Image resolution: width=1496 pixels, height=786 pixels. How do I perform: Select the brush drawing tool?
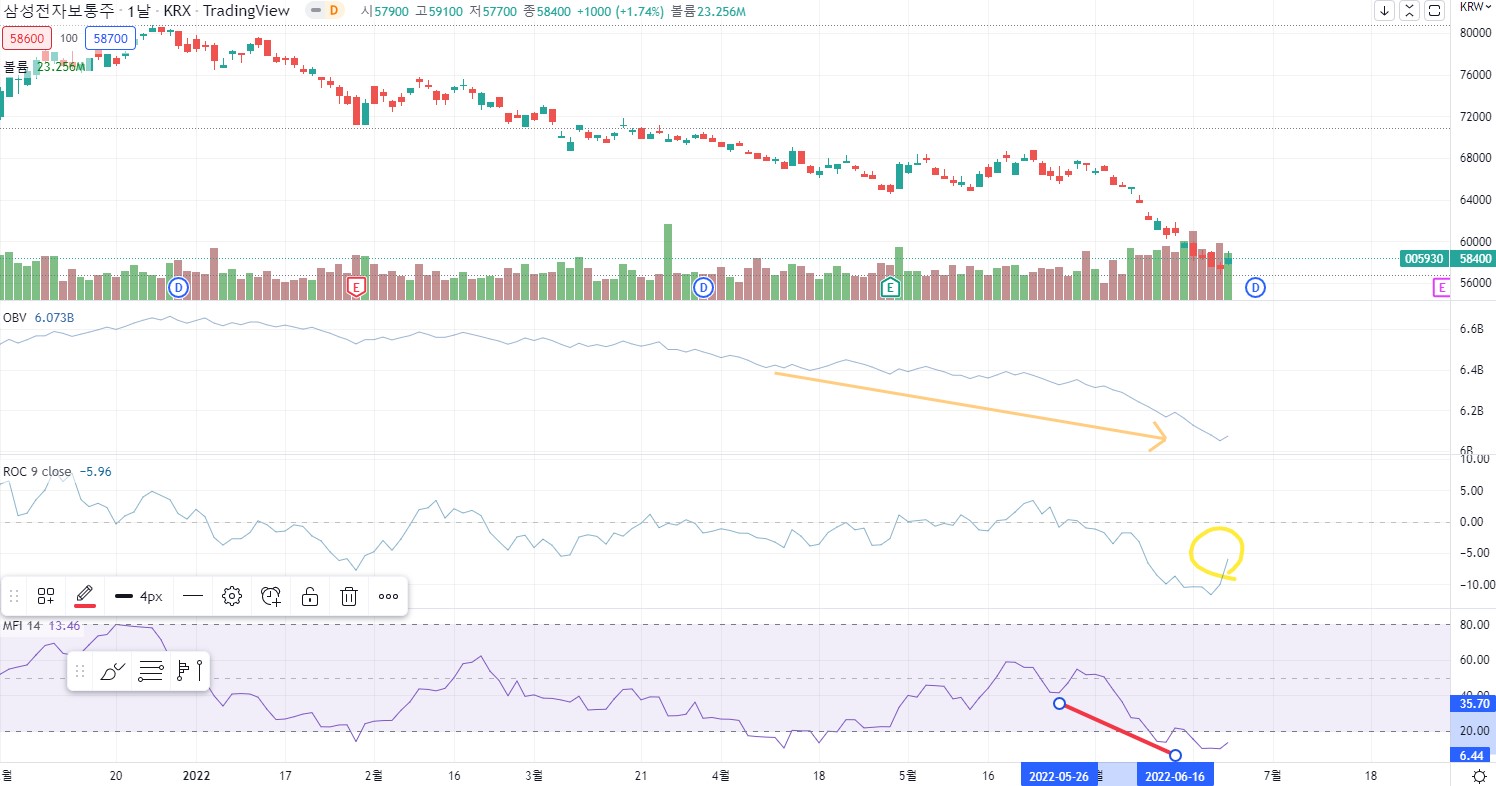click(x=113, y=671)
